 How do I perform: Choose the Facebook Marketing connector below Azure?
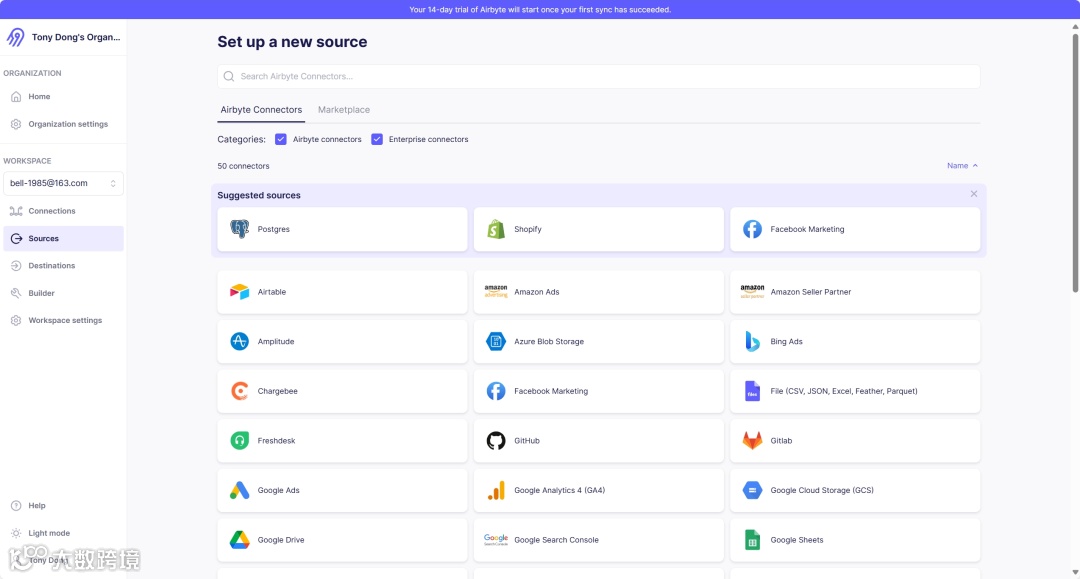click(599, 391)
